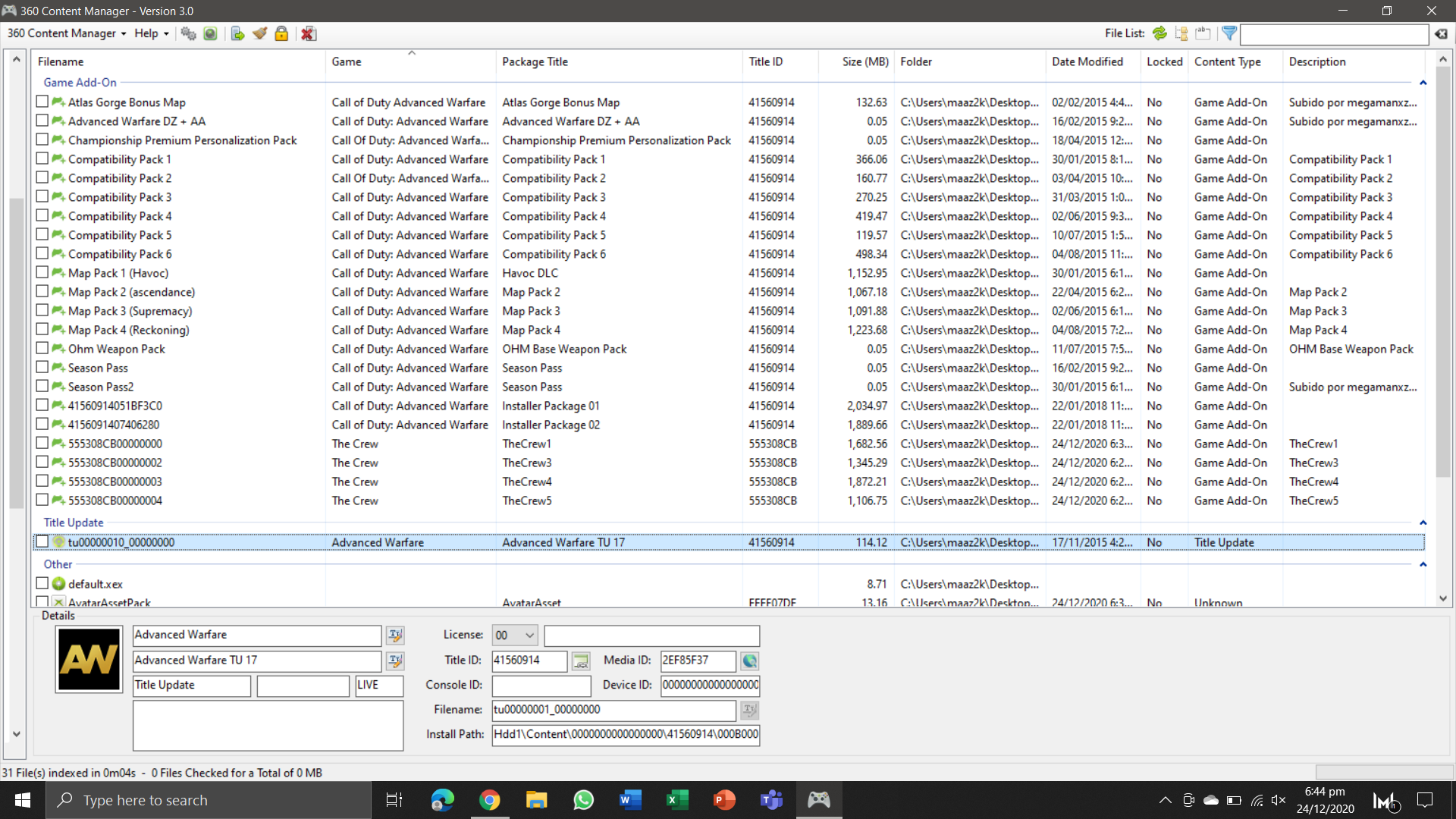Click the up arrow of list scrollbar
Viewport: 1456px width, 819px height.
[x=1442, y=59]
